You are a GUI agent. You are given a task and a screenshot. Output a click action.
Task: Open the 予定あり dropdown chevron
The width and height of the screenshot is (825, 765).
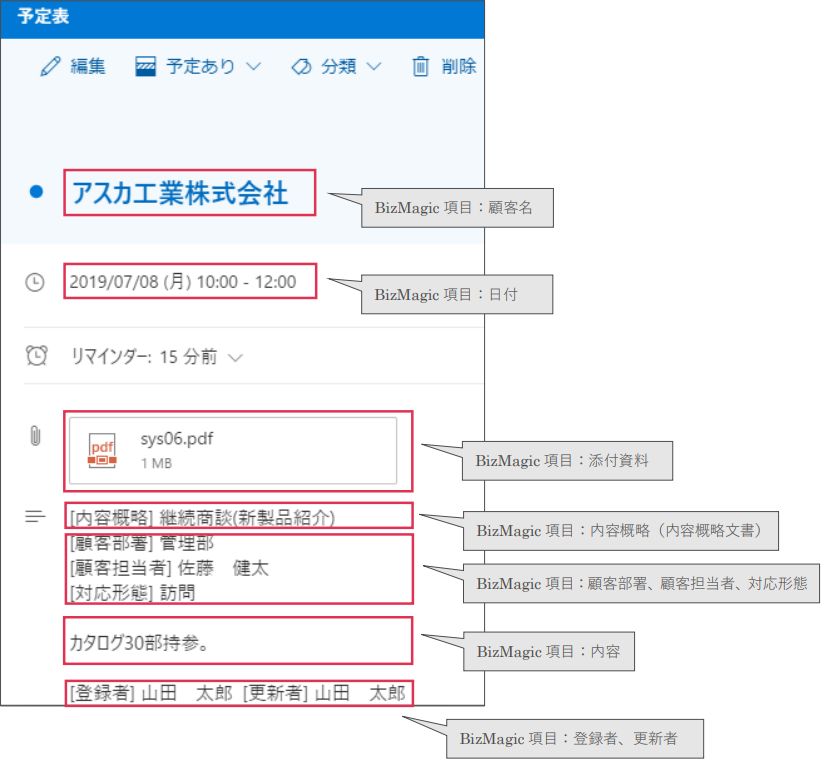click(x=254, y=66)
